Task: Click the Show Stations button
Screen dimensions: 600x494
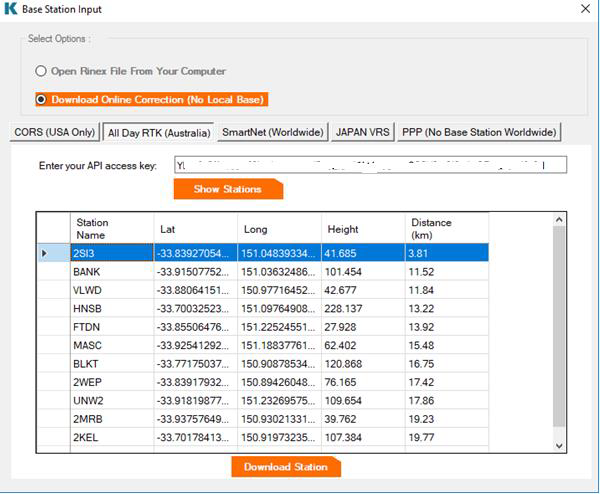Action: [x=228, y=189]
